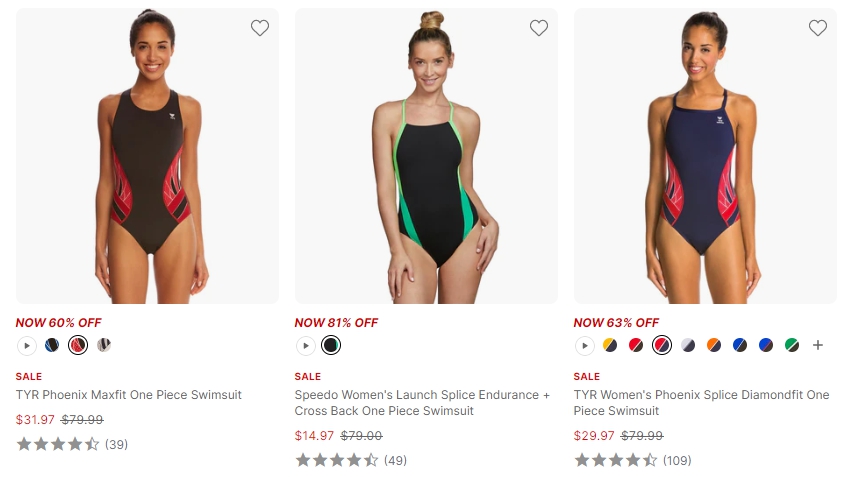Select the green Diamondfit color swatch

pyautogui.click(x=792, y=346)
